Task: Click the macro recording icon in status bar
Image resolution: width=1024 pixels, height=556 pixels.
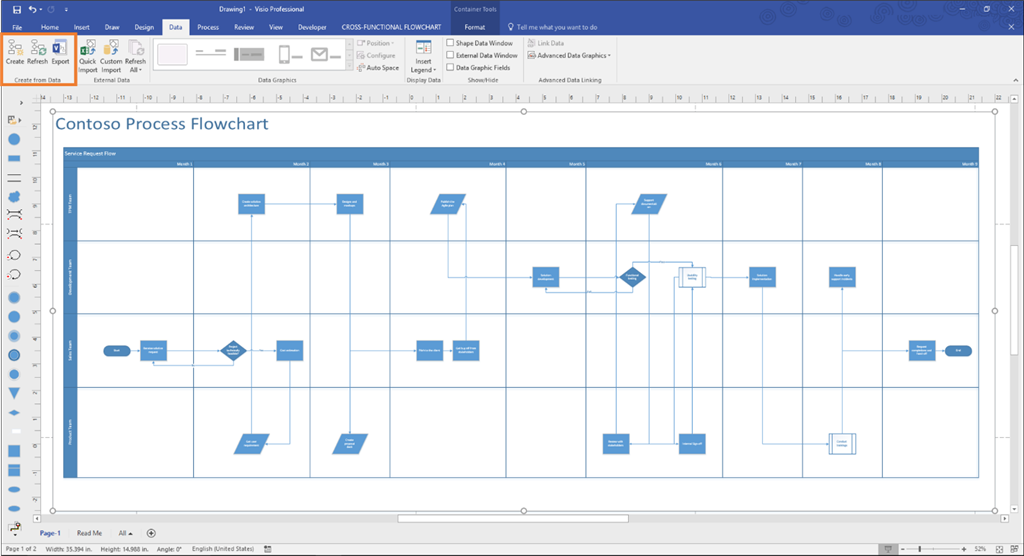Action: pos(268,549)
